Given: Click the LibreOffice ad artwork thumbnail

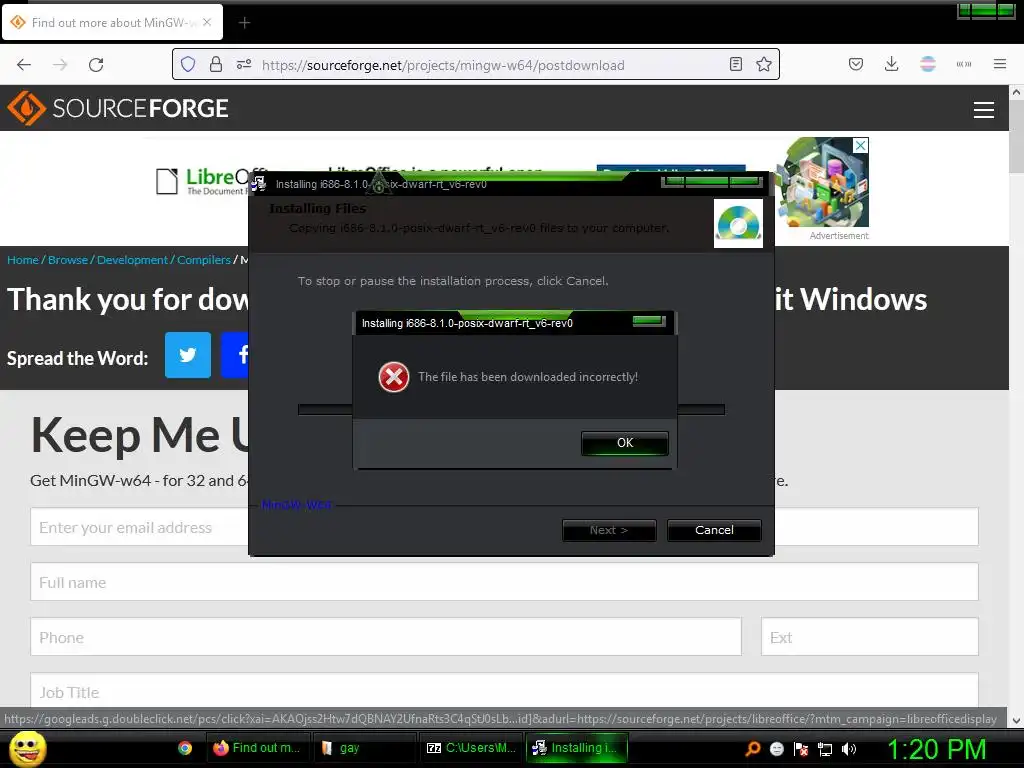Looking at the screenshot, I should click(x=822, y=183).
